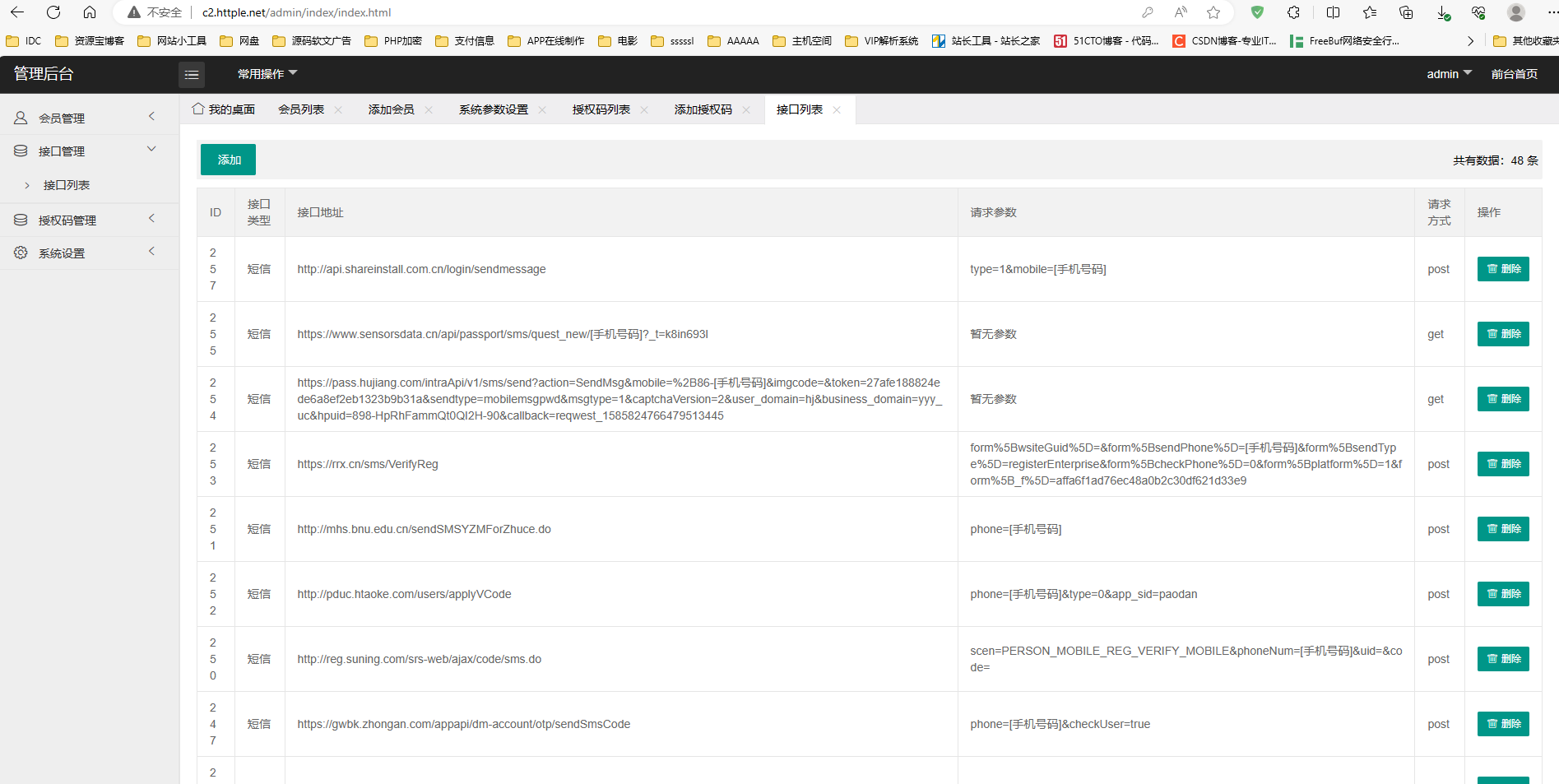Screen dimensions: 1559x784
Task: Go to 前台首页 link
Action: click(1515, 74)
